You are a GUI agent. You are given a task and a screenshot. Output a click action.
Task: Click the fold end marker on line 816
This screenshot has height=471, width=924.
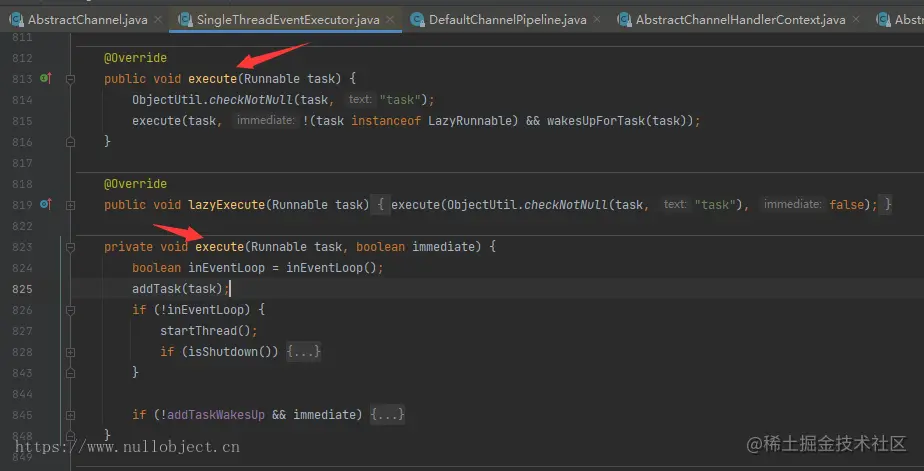coord(70,141)
